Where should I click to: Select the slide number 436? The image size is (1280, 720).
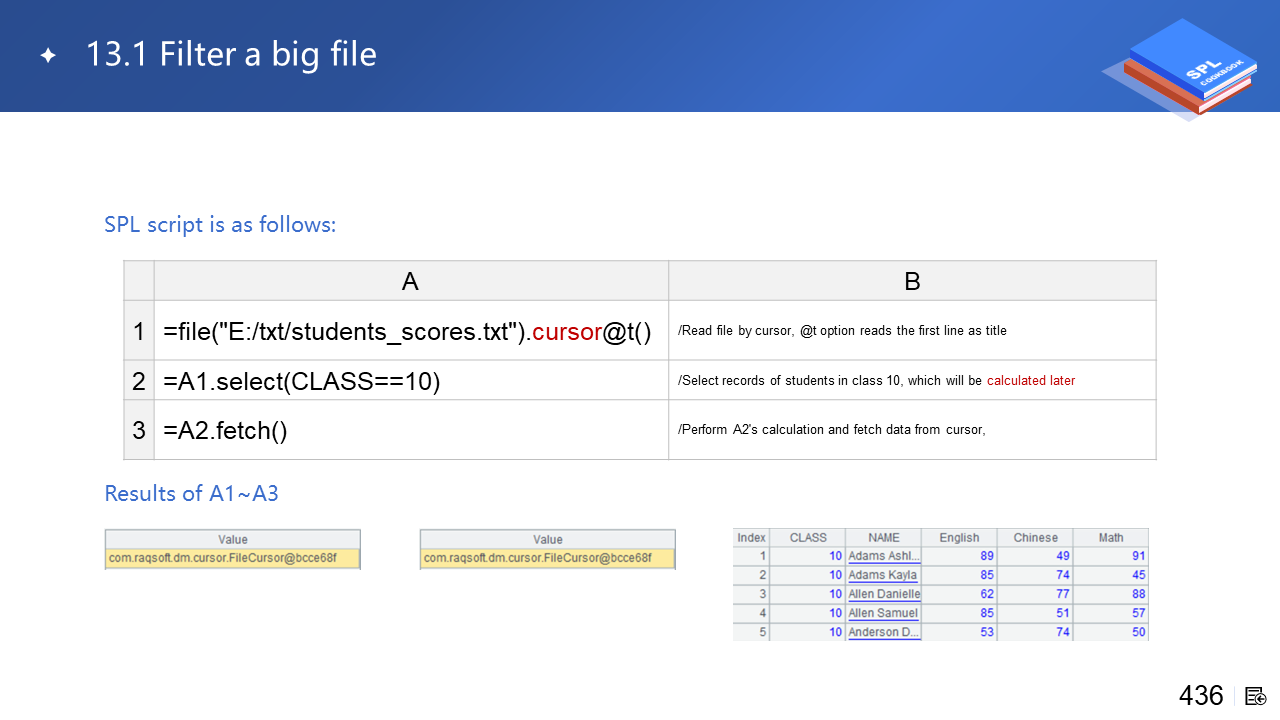click(1201, 696)
